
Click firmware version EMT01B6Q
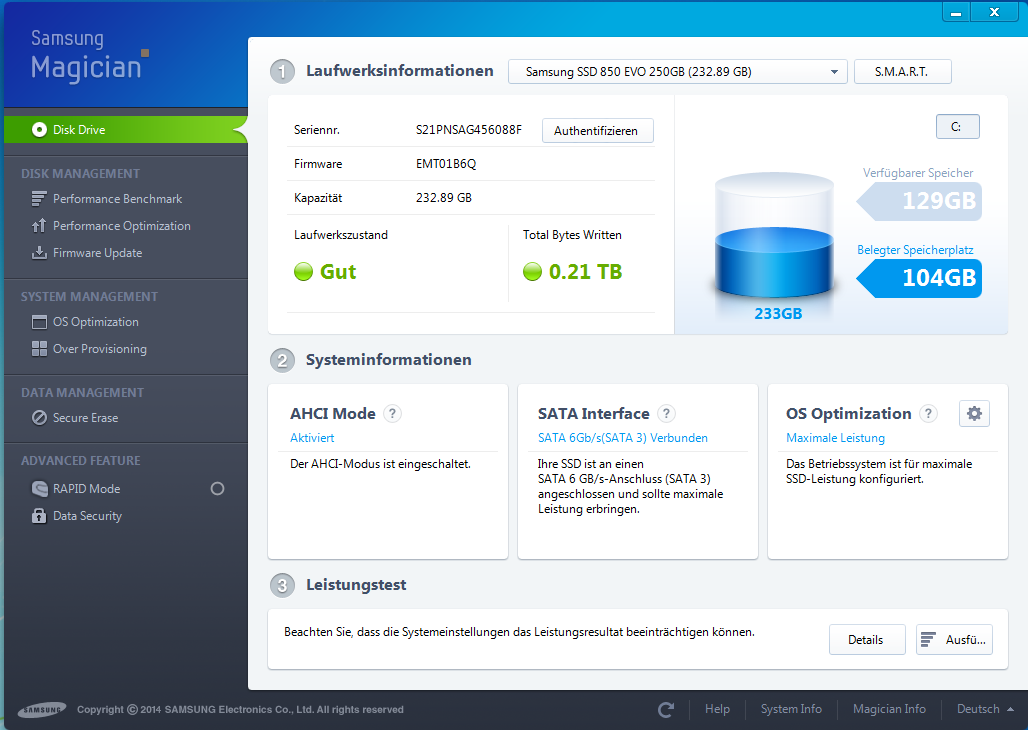[446, 164]
